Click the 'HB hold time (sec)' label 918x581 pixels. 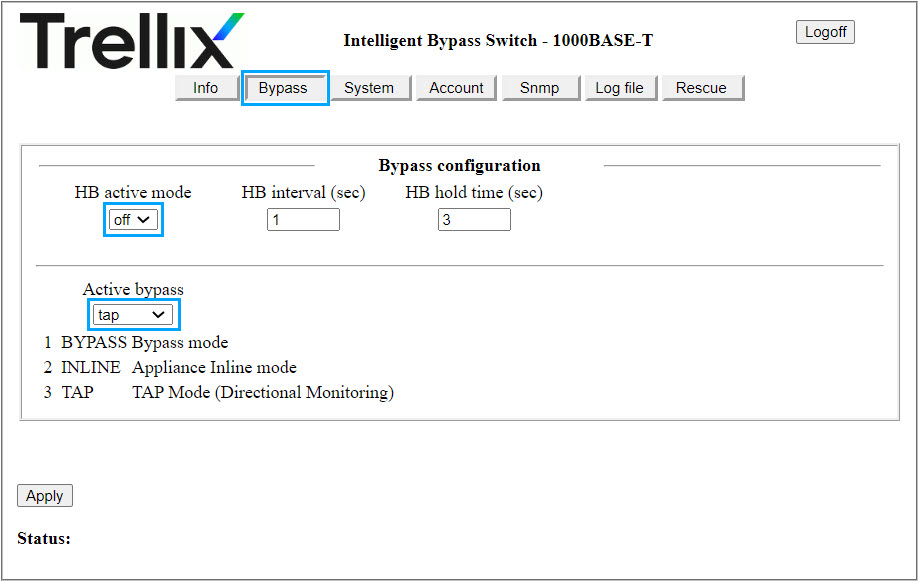coord(474,193)
